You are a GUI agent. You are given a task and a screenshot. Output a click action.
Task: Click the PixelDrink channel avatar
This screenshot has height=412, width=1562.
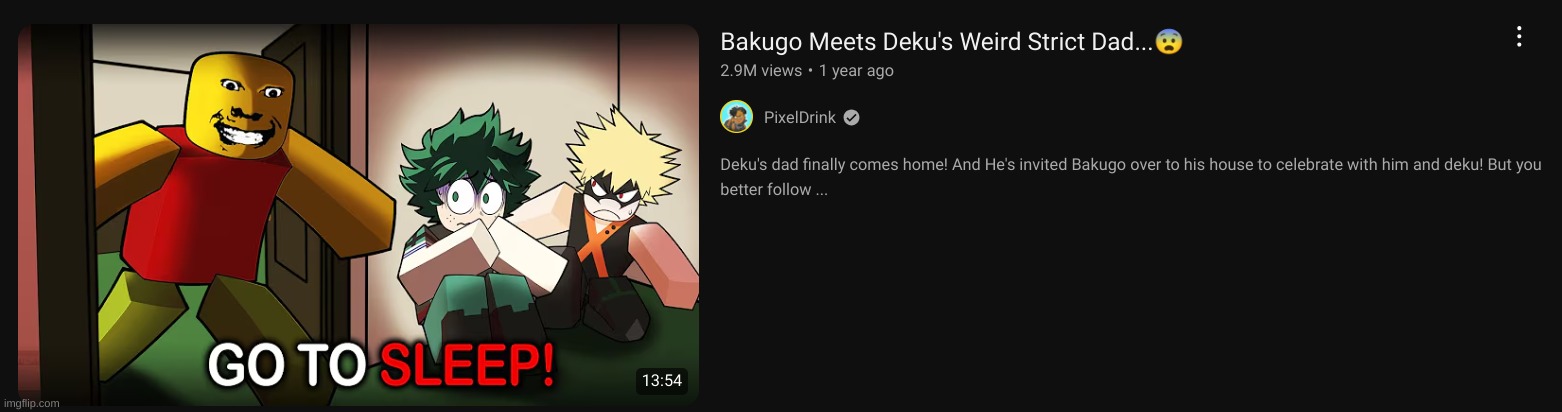point(736,117)
